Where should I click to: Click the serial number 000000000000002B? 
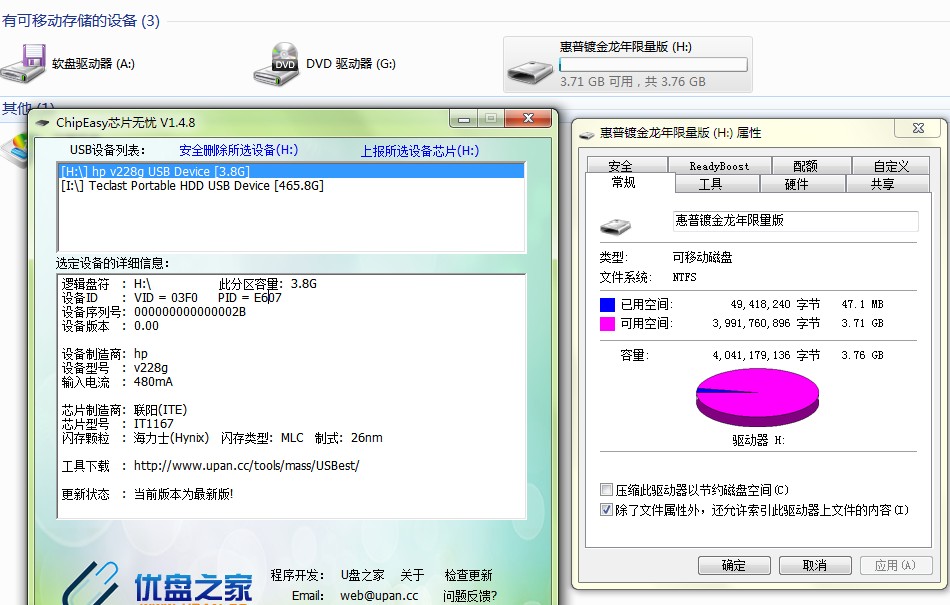point(190,312)
